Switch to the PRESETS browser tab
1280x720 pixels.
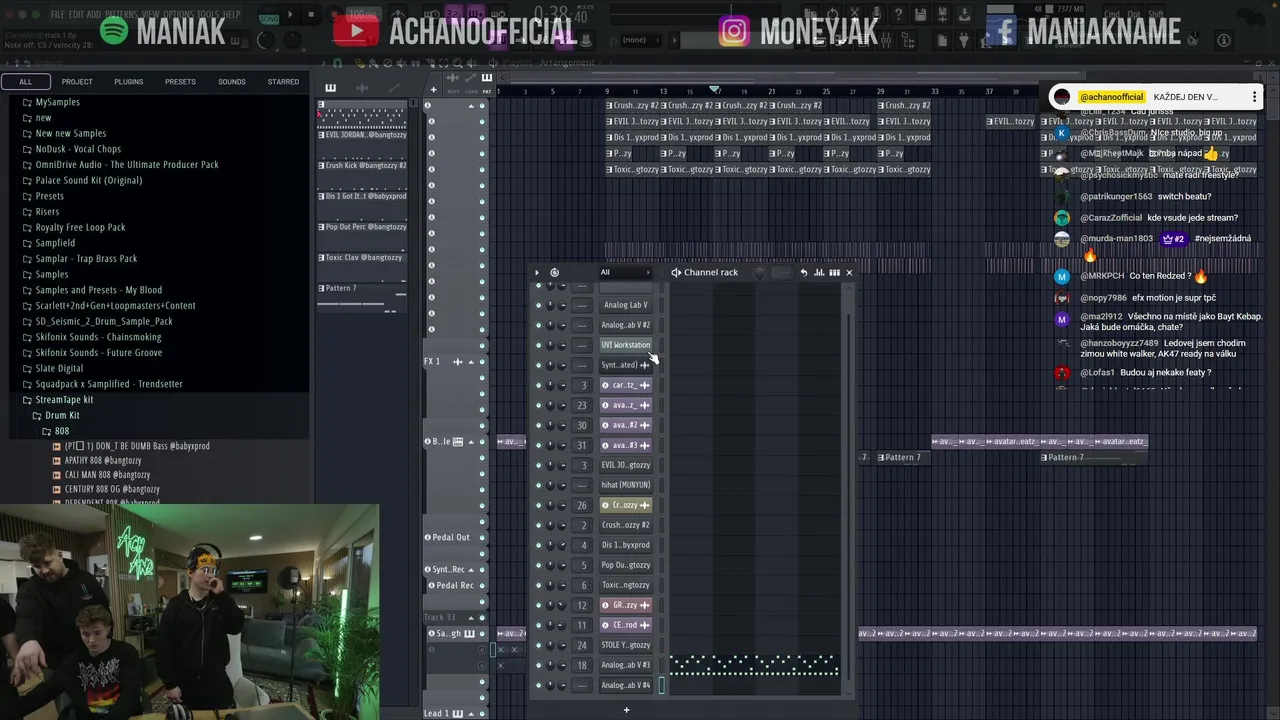(180, 82)
